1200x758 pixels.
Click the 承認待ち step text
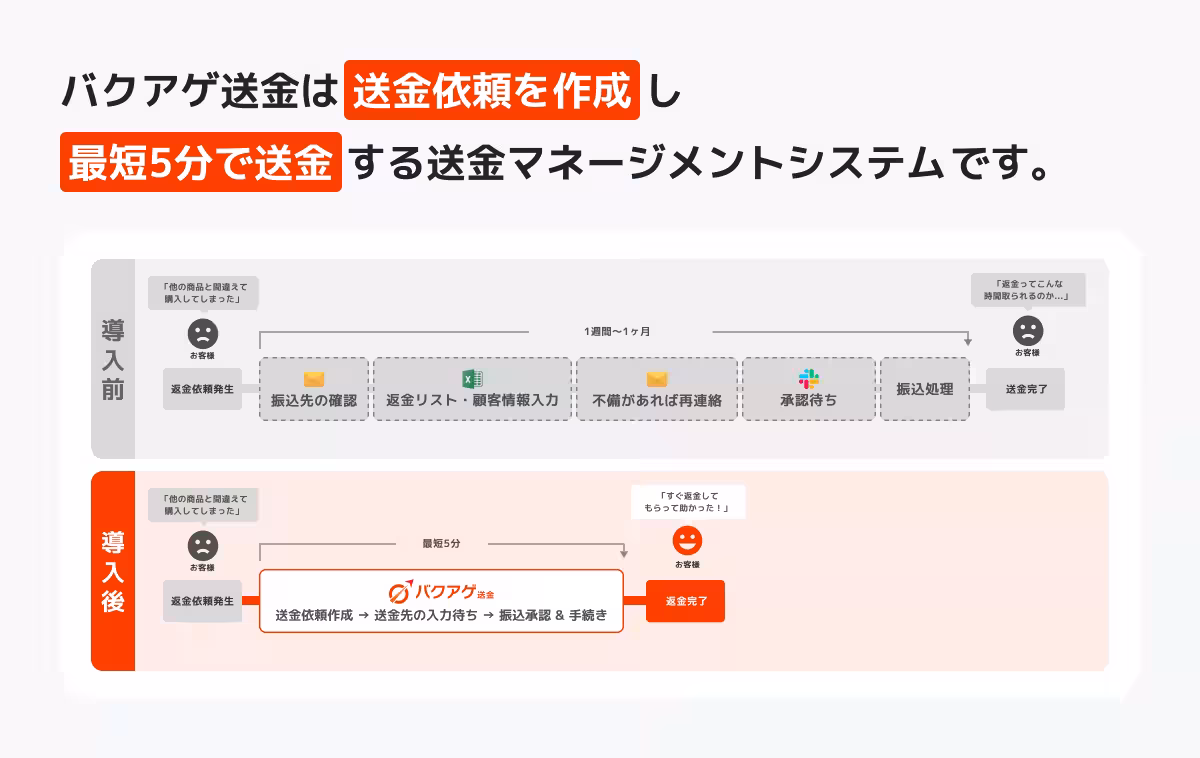[x=809, y=401]
